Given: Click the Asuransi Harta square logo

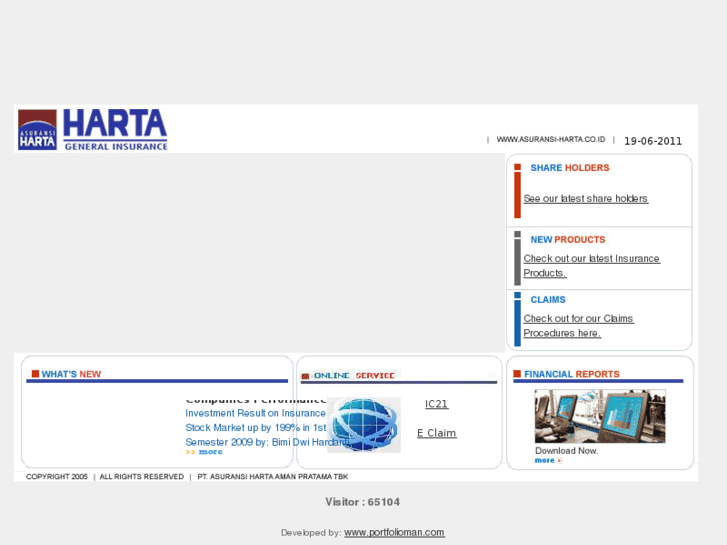Looking at the screenshot, I should click(x=37, y=129).
